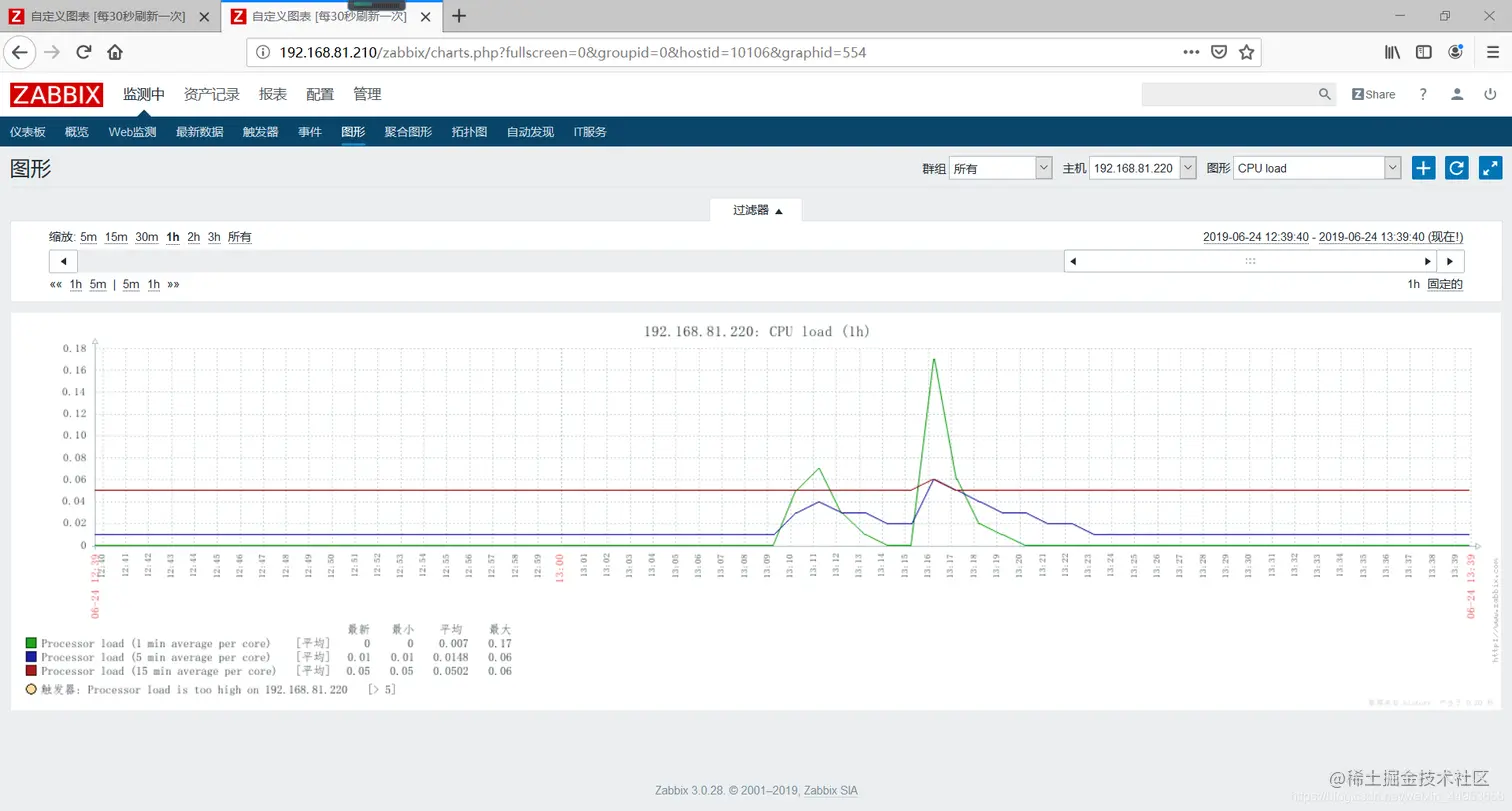This screenshot has height=811, width=1512.
Task: Open the Firefox account icon
Action: click(1456, 52)
